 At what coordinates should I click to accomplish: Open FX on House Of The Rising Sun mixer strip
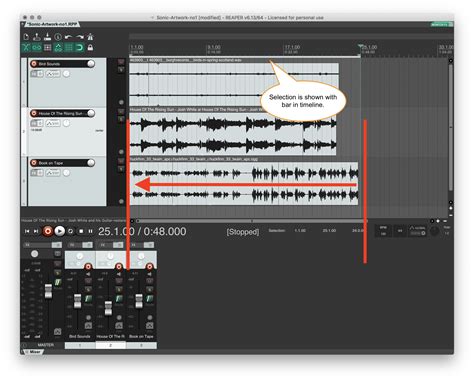pos(119,299)
